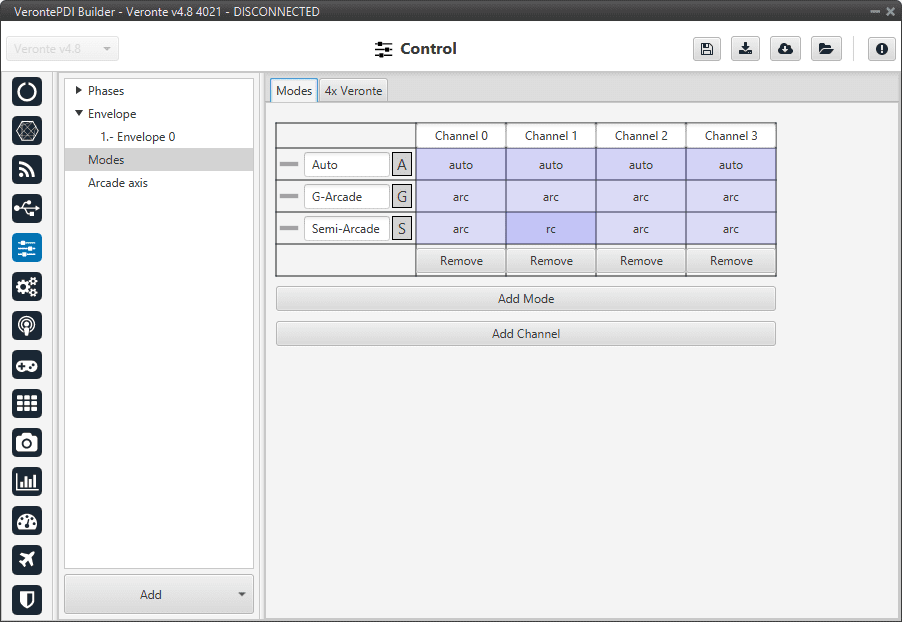This screenshot has height=622, width=902.
Task: Switch to the 4x Veronte tab
Action: [x=353, y=90]
